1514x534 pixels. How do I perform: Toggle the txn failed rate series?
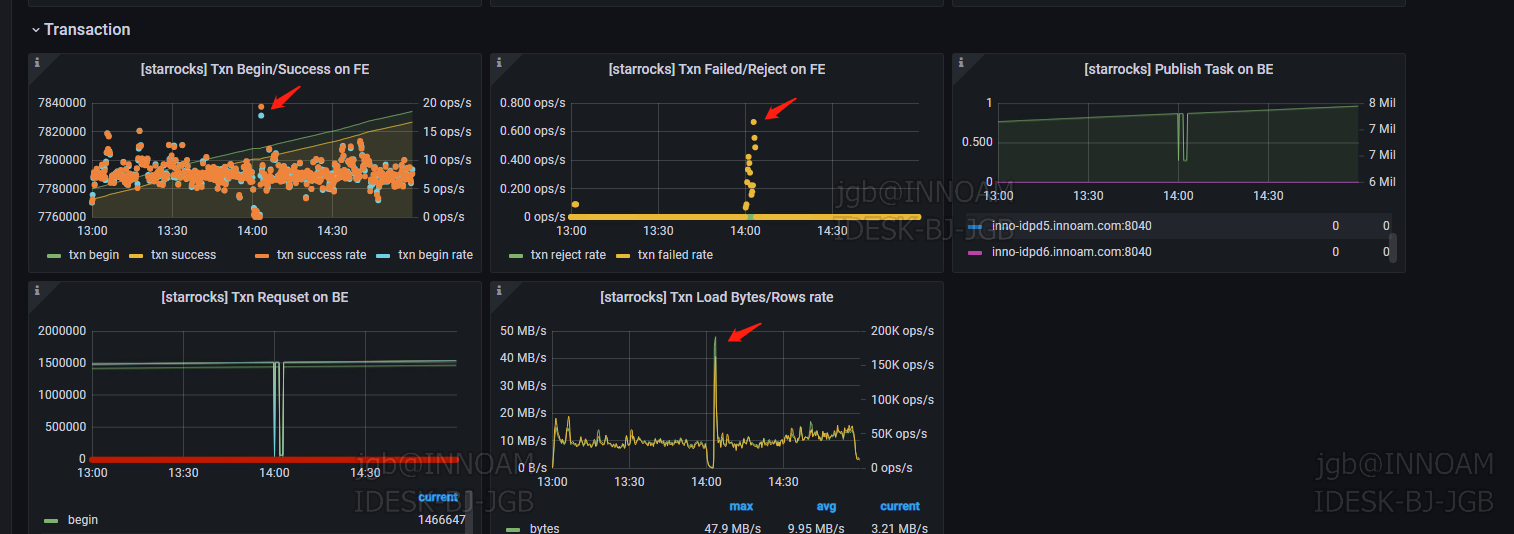pyautogui.click(x=675, y=255)
